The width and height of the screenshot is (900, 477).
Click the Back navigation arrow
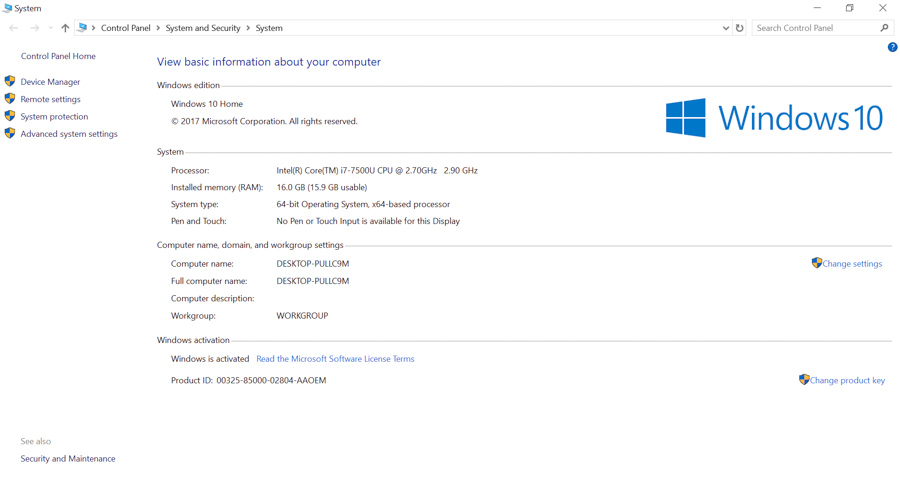pyautogui.click(x=14, y=28)
